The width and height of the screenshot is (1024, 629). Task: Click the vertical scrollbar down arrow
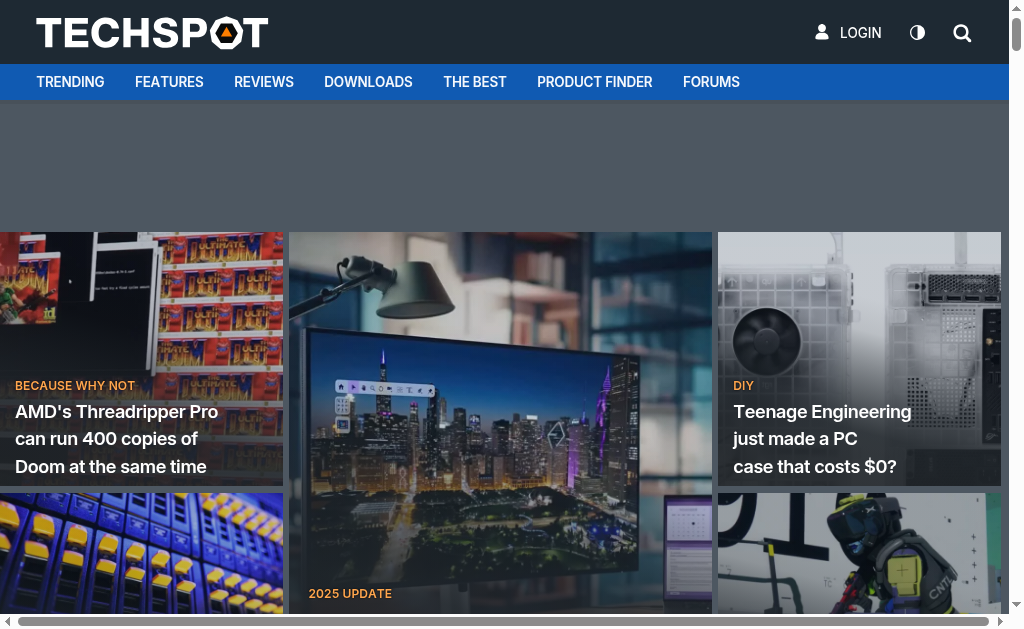1016,605
